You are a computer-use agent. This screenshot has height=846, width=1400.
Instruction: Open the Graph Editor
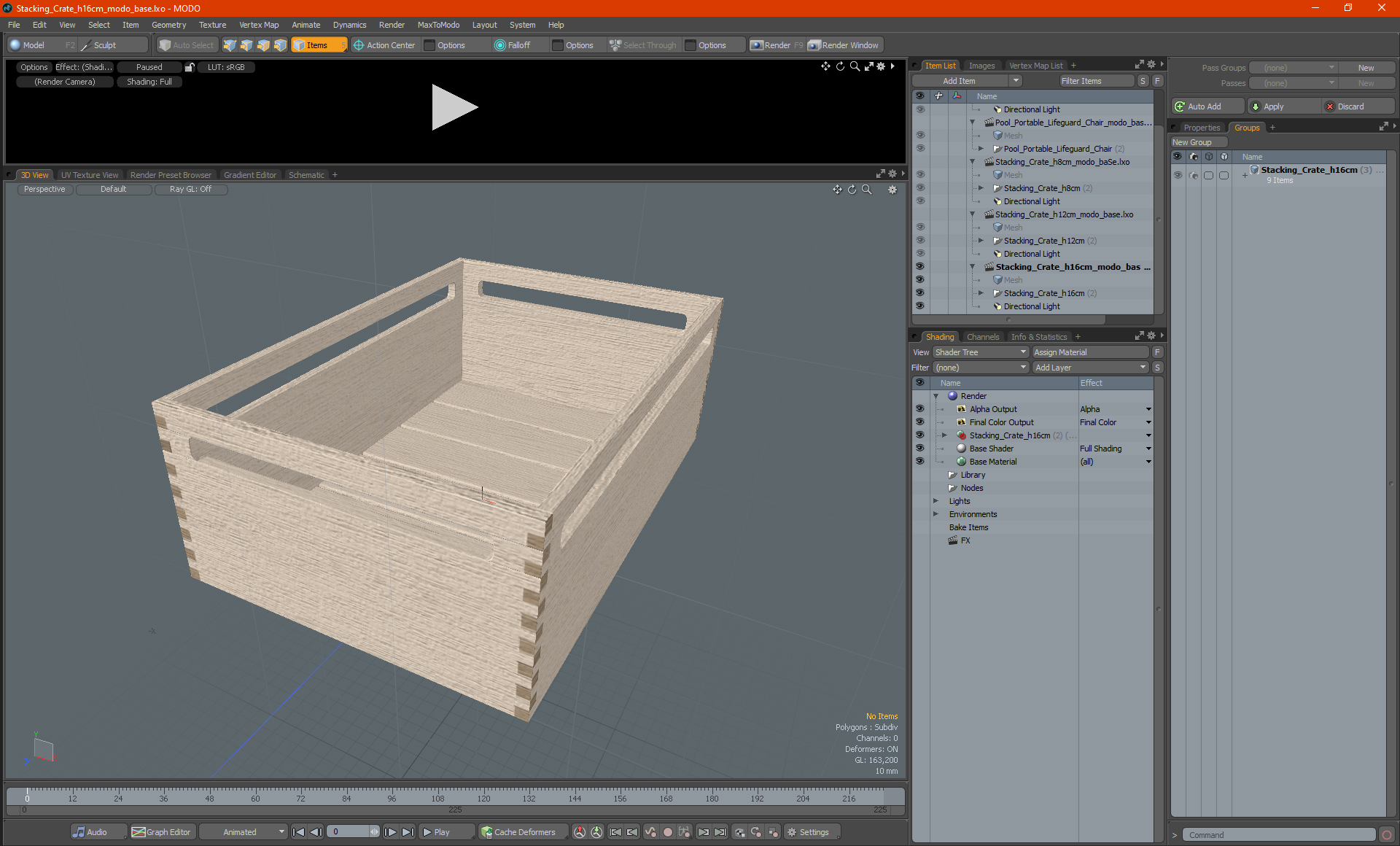161,832
